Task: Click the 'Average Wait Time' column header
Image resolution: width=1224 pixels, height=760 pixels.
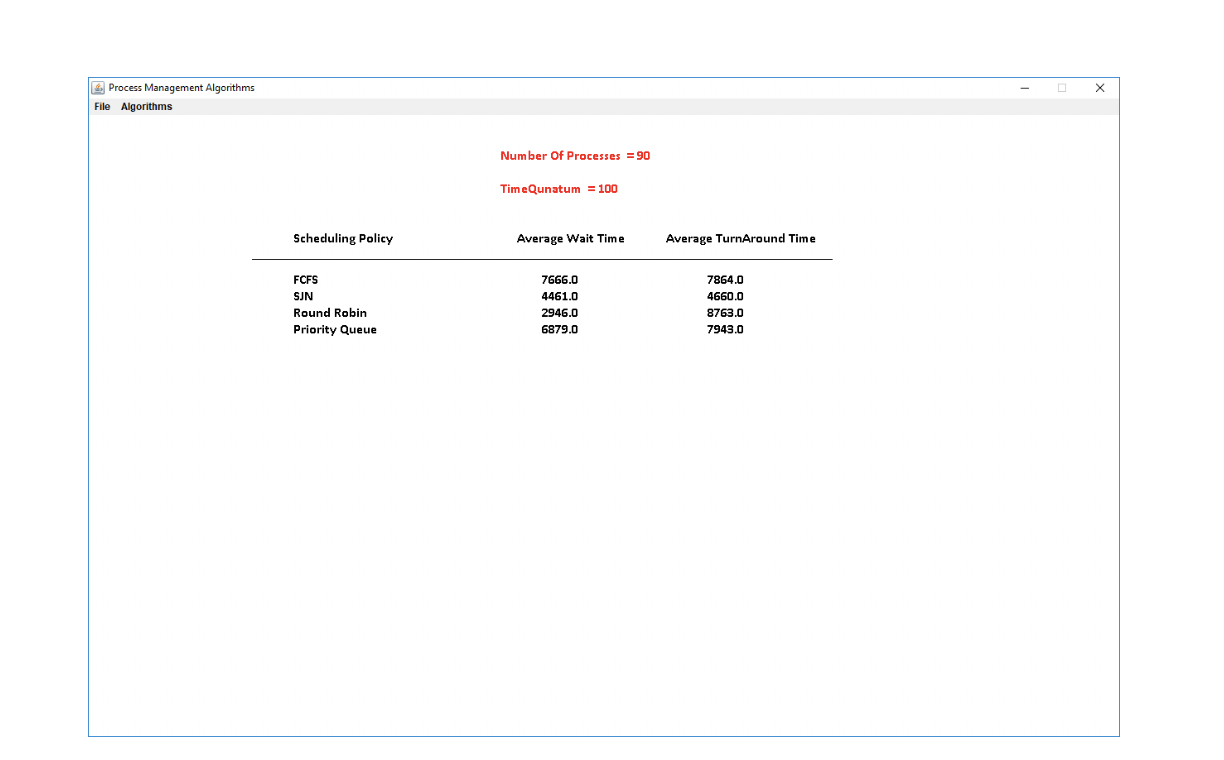Action: coord(570,239)
